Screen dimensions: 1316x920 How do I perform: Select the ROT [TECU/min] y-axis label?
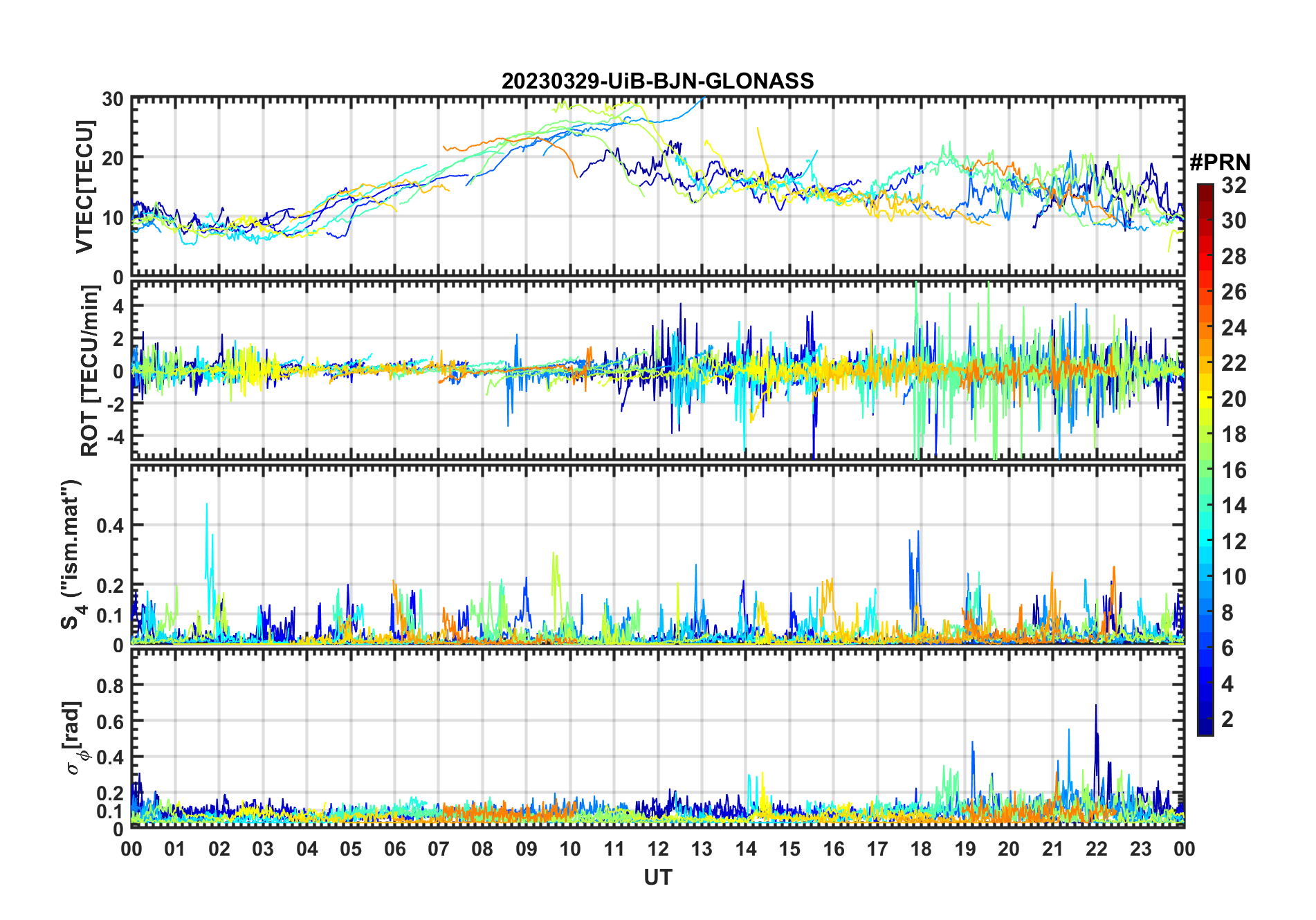90,370
